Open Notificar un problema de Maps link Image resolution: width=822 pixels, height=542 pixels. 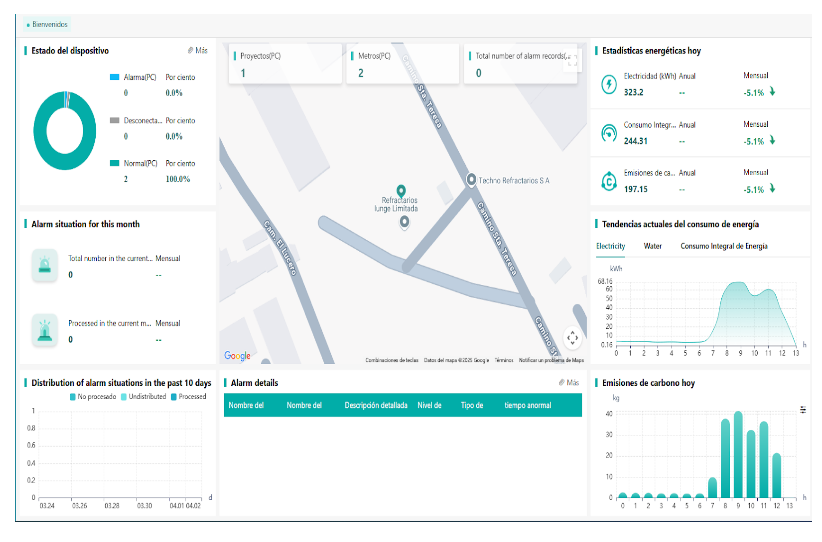pos(551,360)
